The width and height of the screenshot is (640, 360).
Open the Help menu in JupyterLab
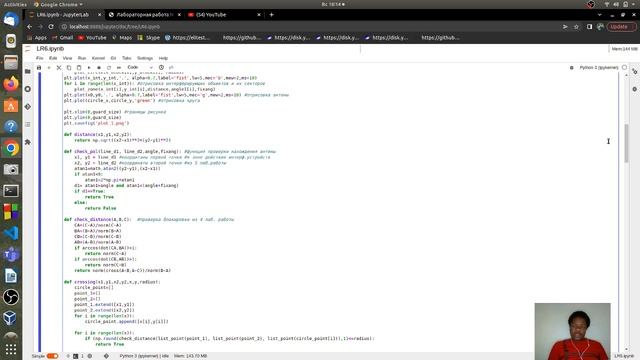[163, 58]
